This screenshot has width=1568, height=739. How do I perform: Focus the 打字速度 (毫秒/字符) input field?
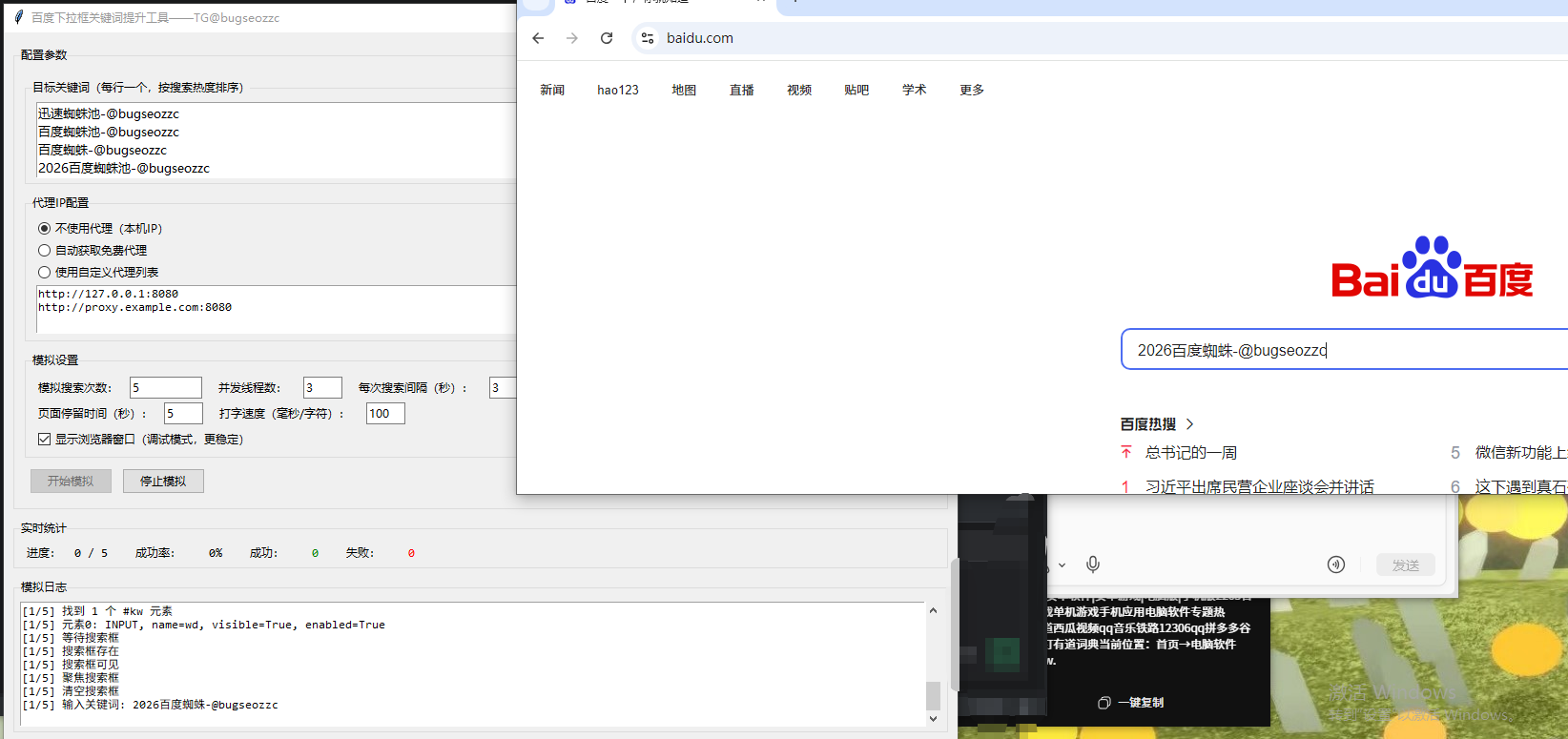(x=385, y=413)
